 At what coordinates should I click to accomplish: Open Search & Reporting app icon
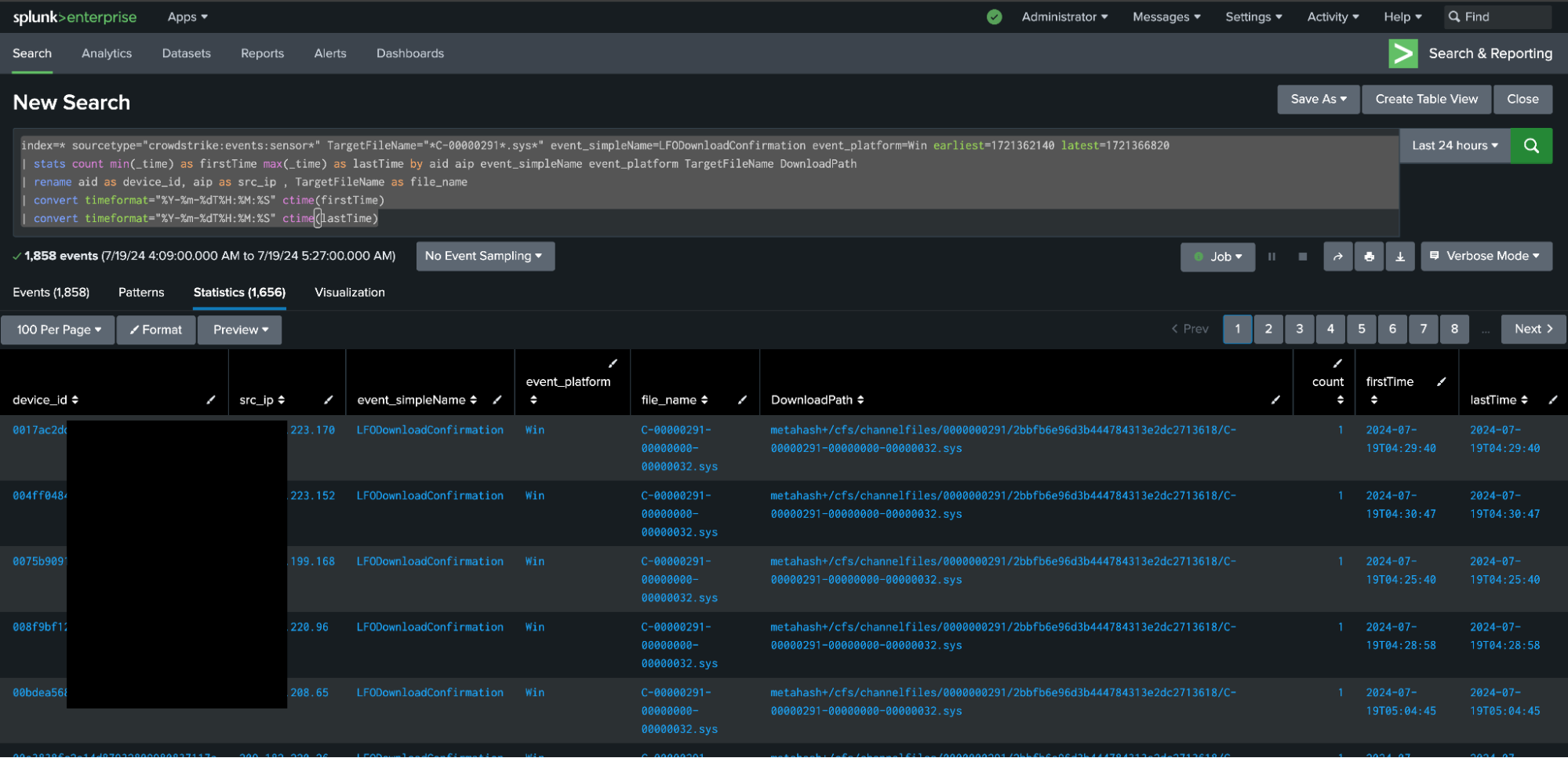(1402, 53)
